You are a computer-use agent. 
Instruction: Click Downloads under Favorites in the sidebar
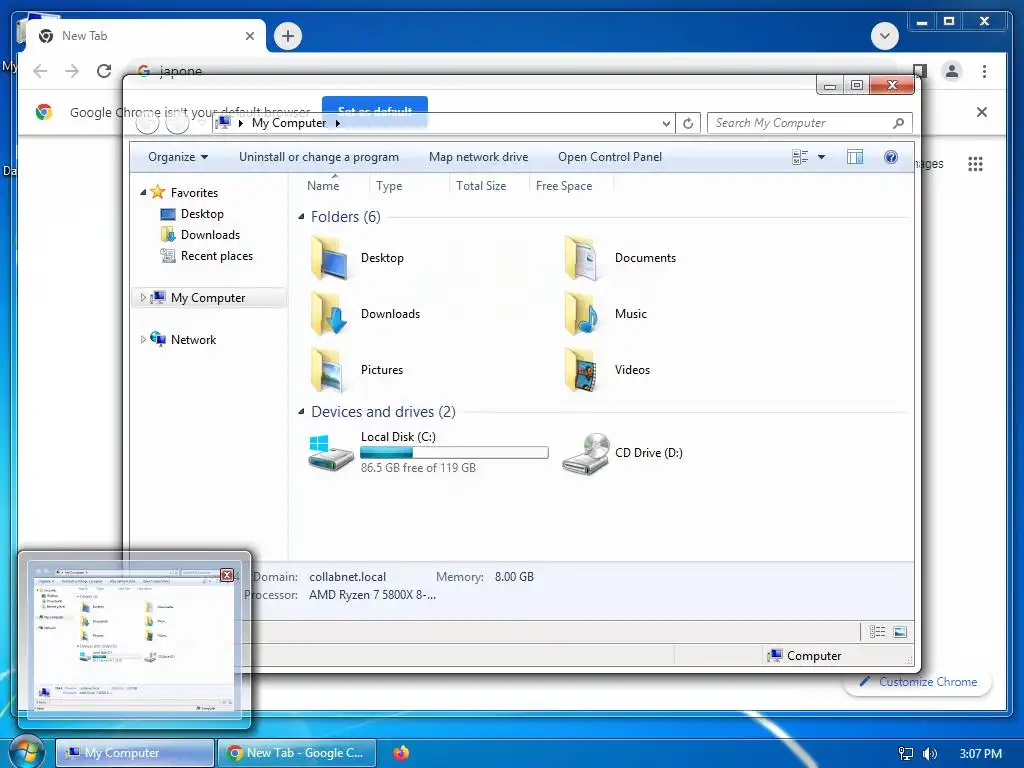click(x=210, y=234)
